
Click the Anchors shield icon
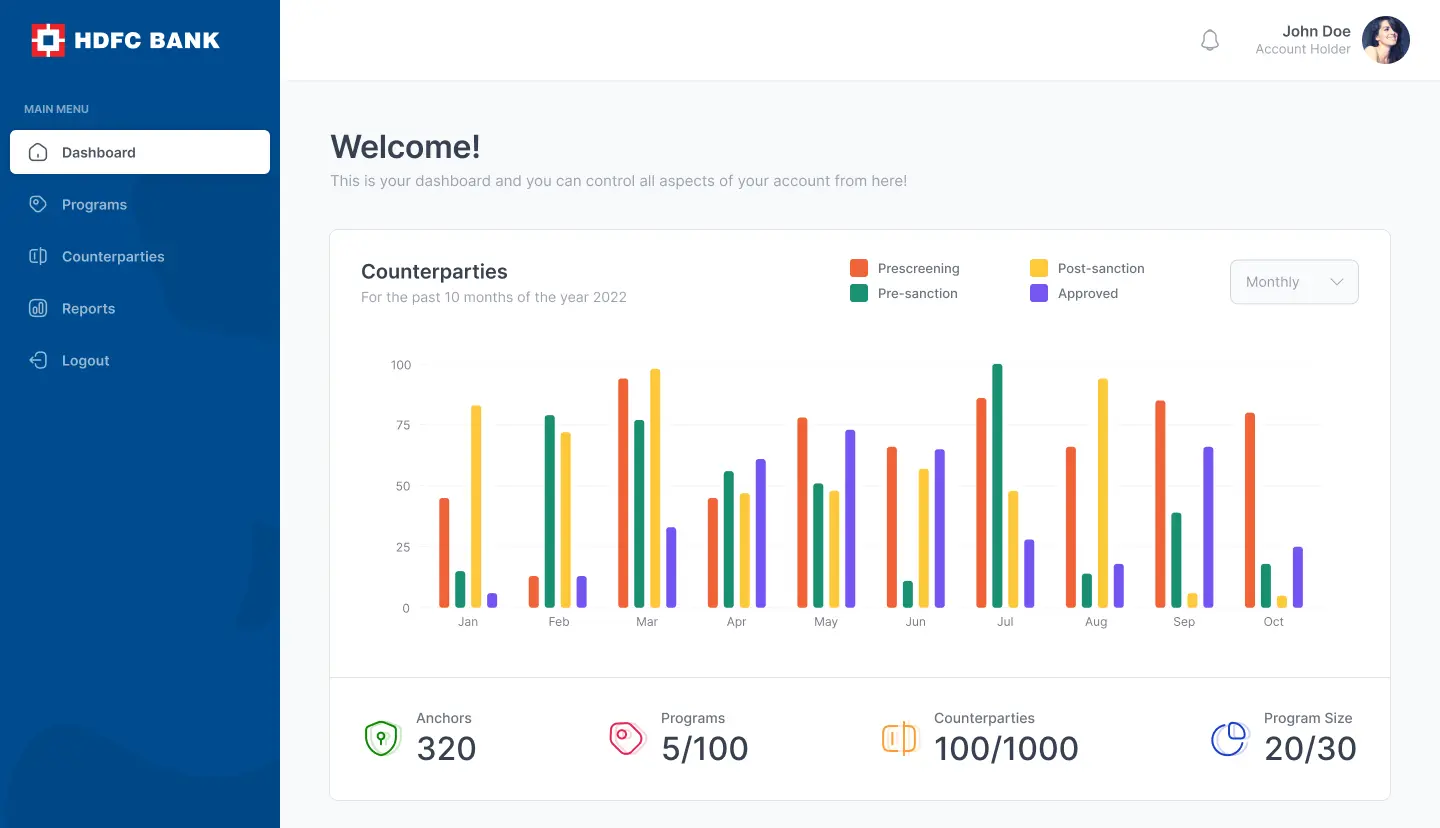pyautogui.click(x=381, y=738)
